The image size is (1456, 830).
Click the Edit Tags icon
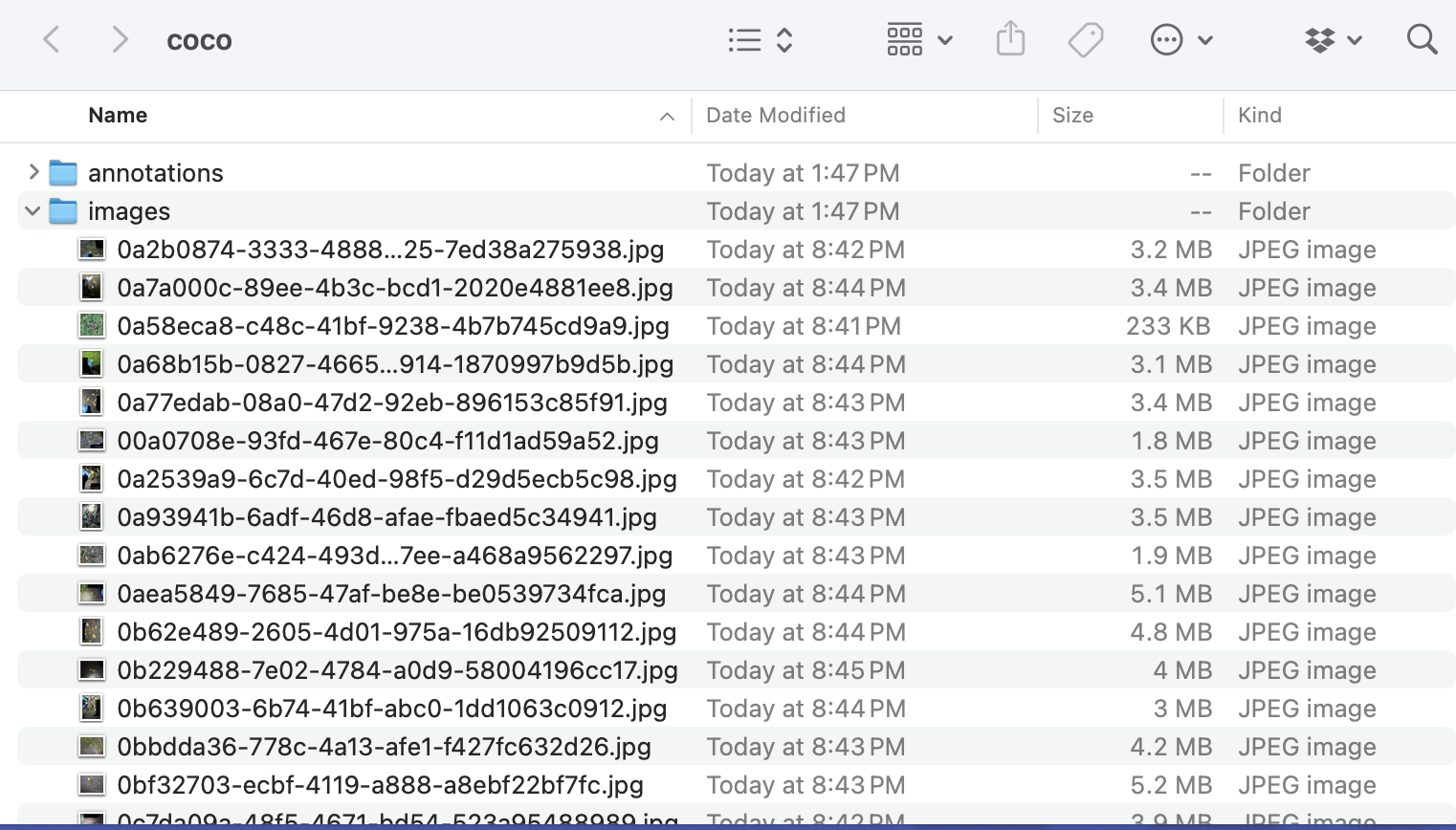click(x=1086, y=40)
